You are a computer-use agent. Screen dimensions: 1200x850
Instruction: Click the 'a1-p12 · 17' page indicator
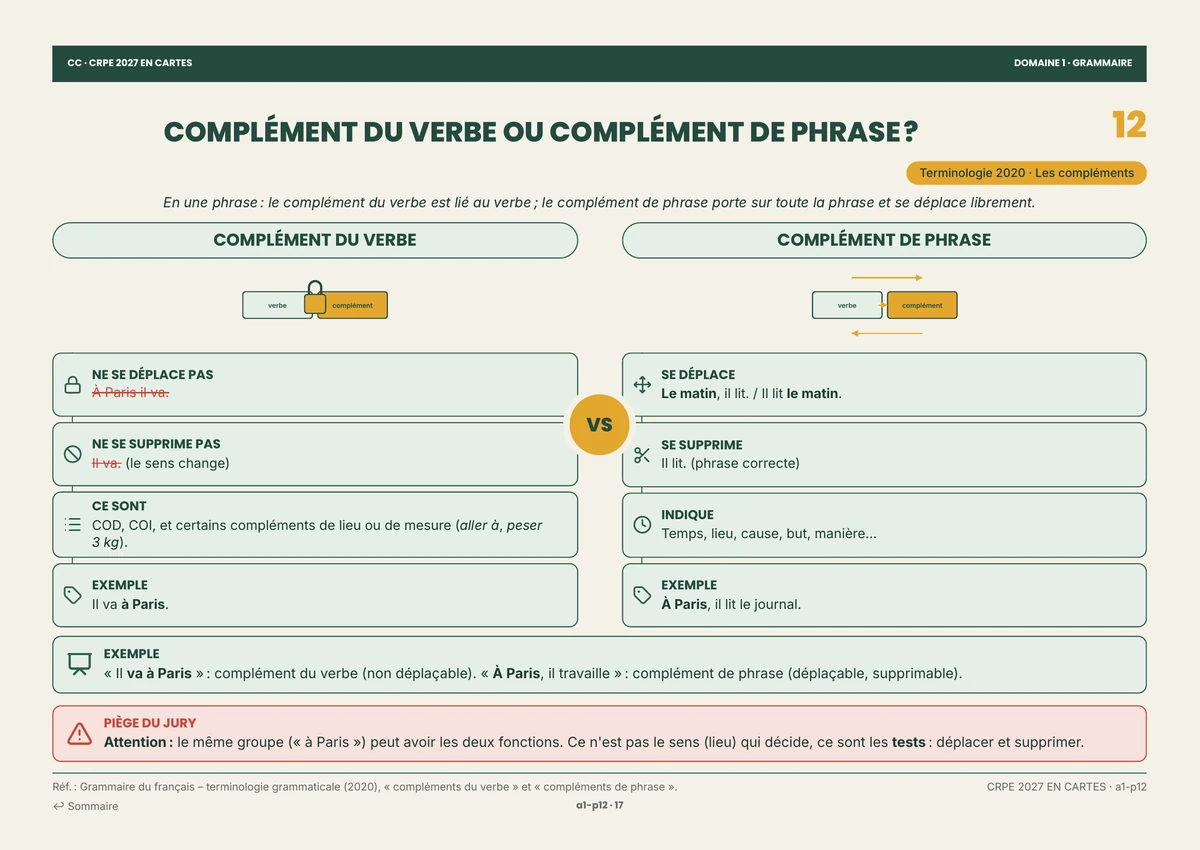pos(599,805)
